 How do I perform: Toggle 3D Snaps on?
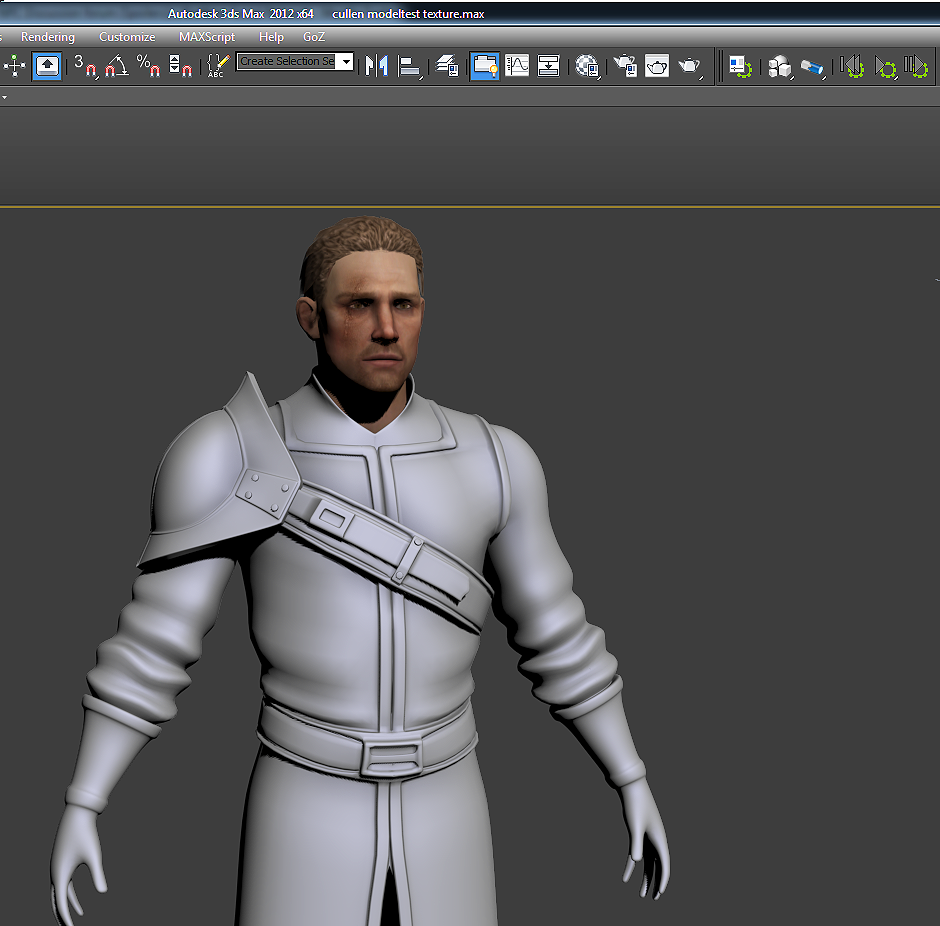tap(86, 66)
